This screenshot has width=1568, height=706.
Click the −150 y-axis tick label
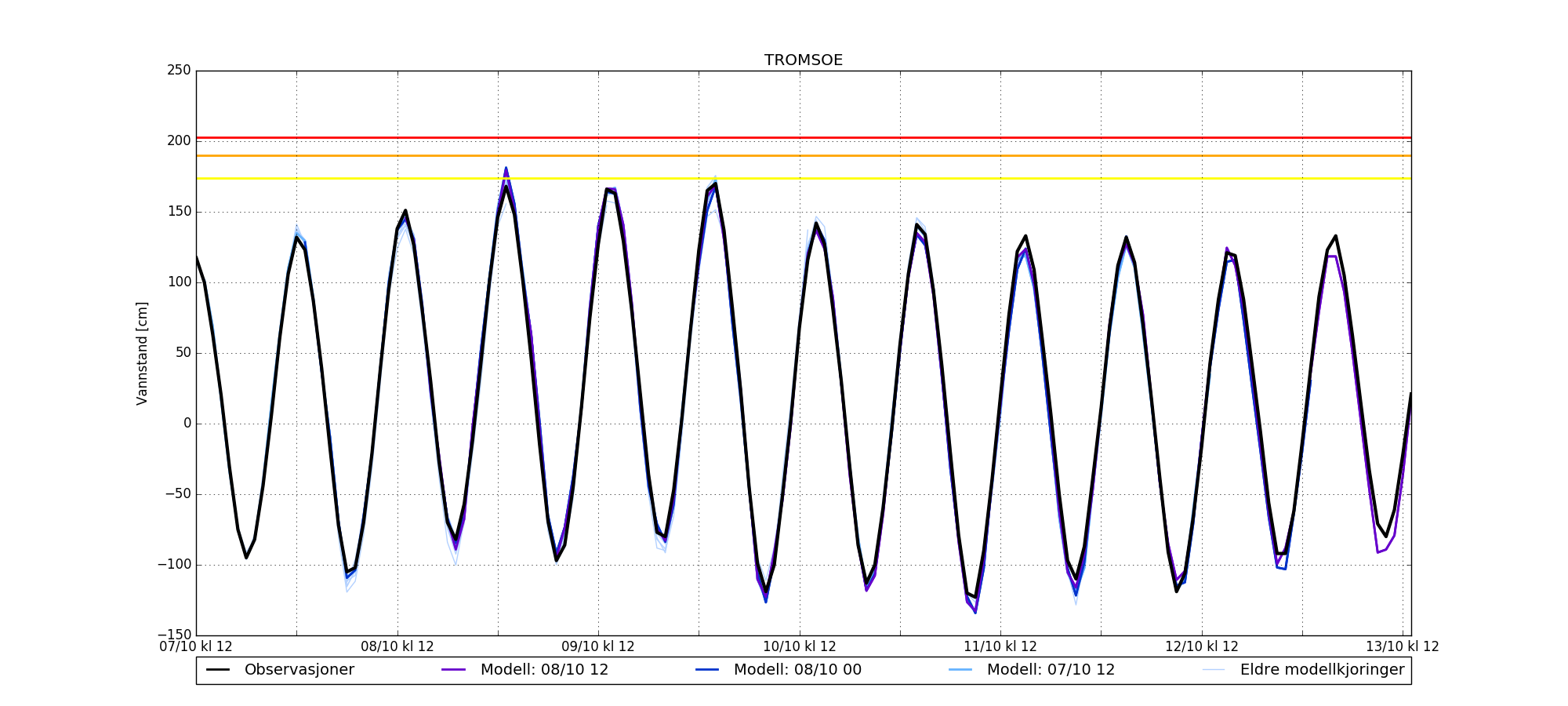[174, 635]
